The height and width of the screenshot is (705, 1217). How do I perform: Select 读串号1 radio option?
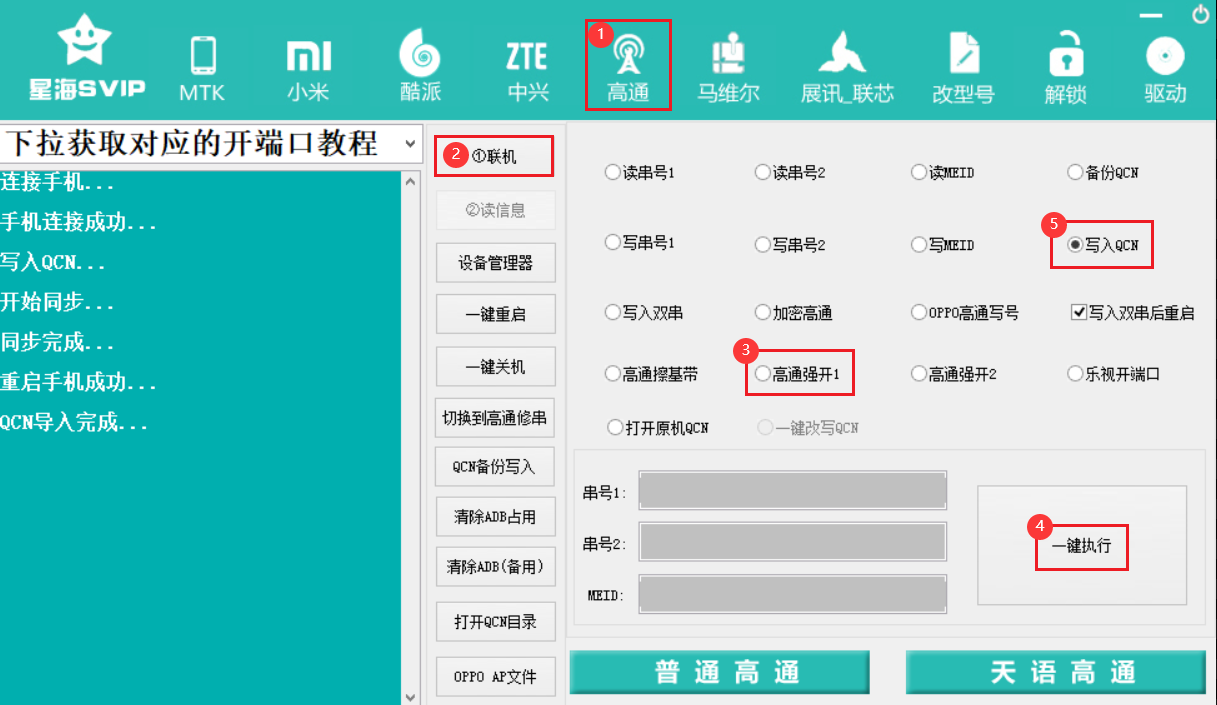tap(640, 172)
